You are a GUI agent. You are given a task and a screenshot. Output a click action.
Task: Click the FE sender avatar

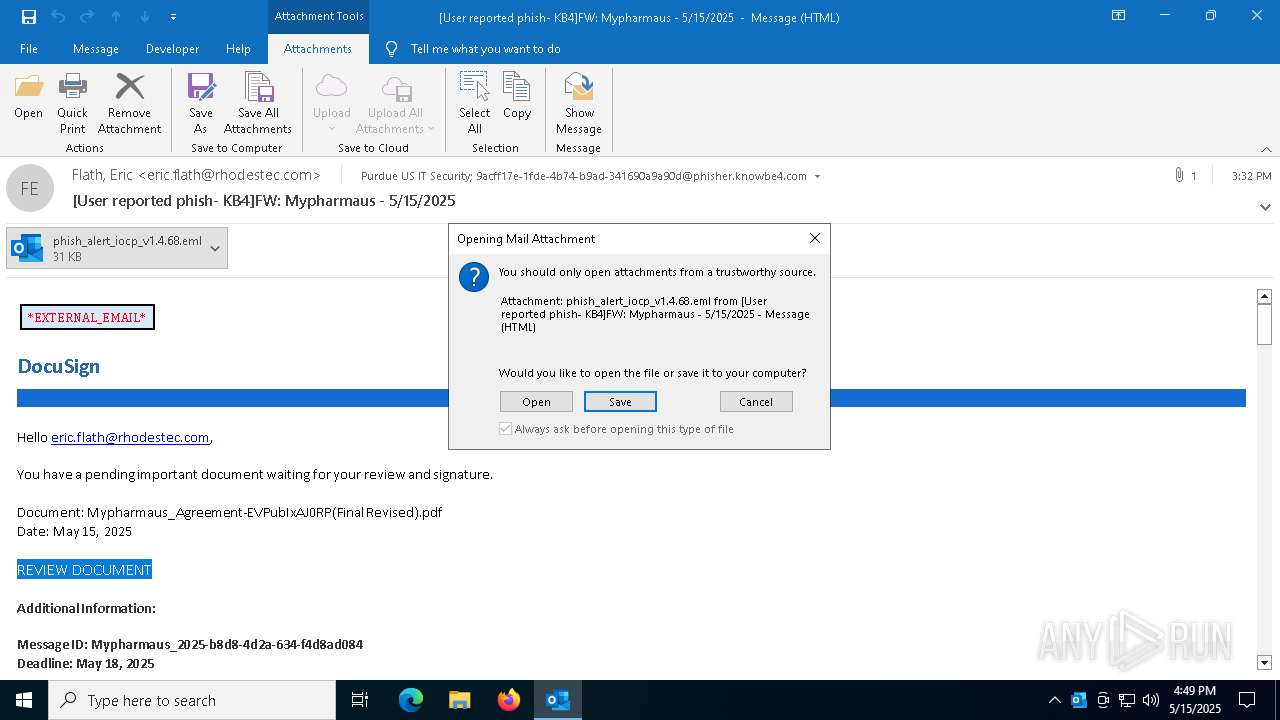tap(30, 188)
